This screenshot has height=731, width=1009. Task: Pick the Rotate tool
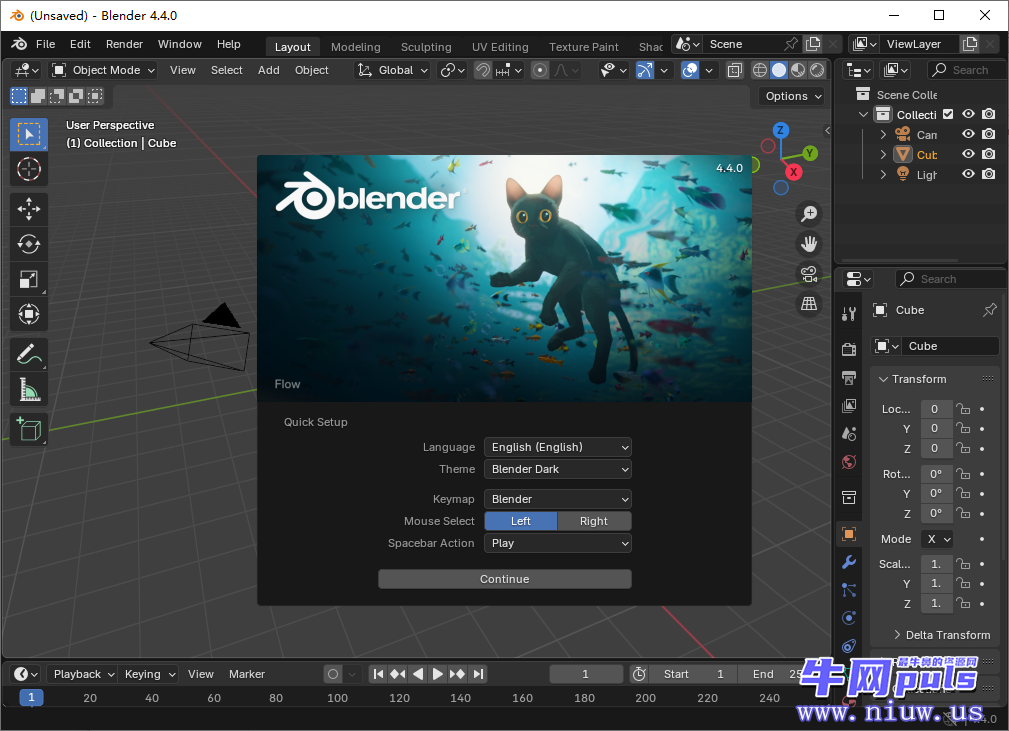(29, 244)
